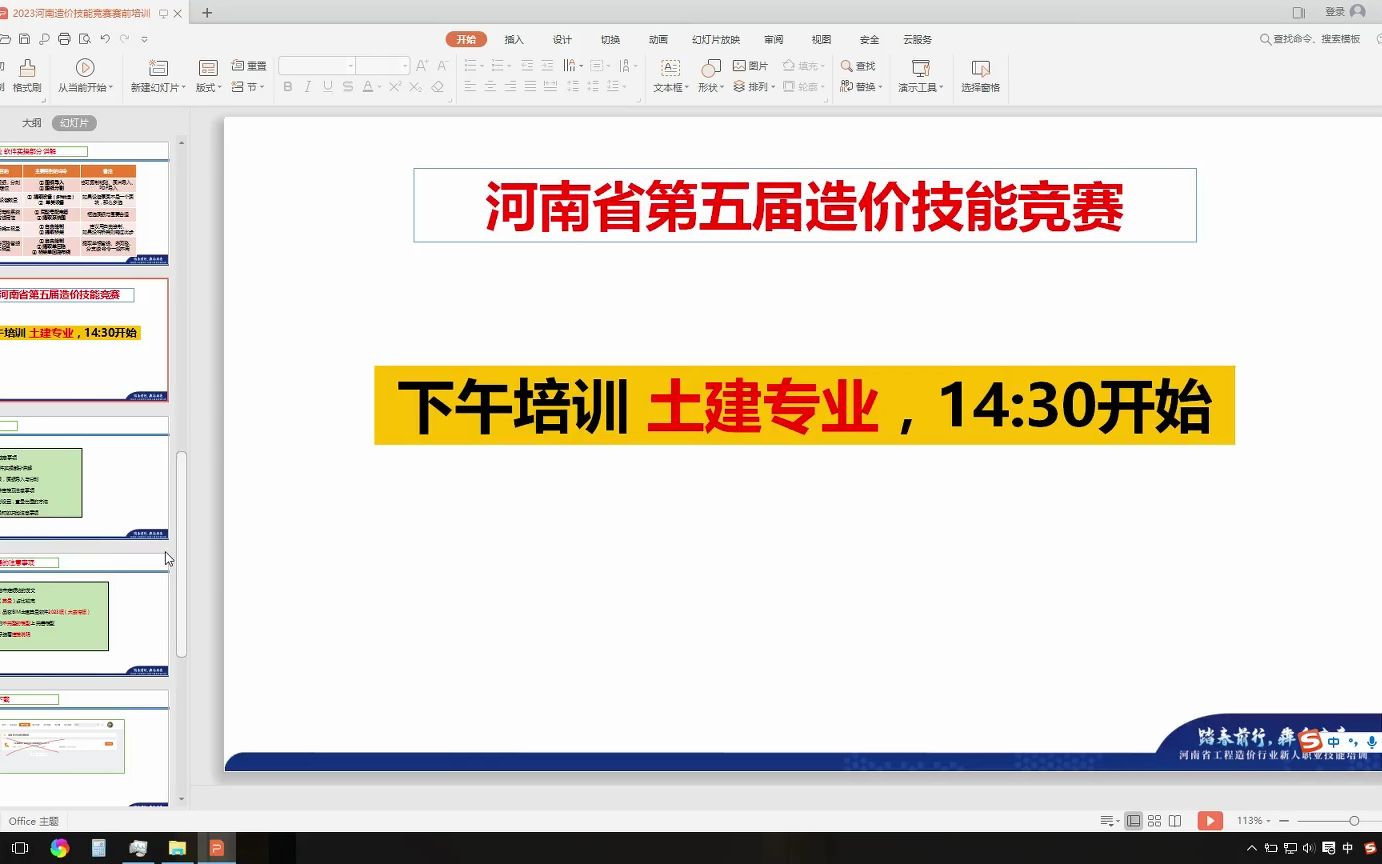Click the justify alignment icon
This screenshot has width=1382, height=864.
point(530,87)
